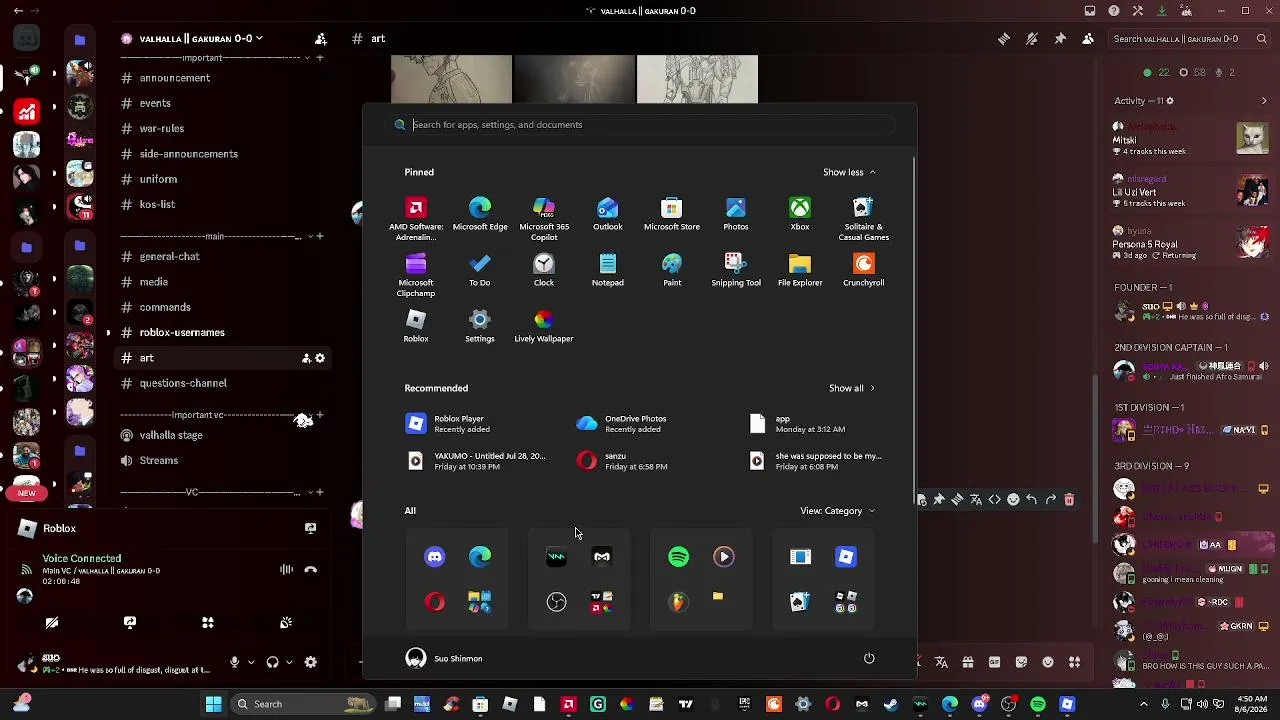Mute the Discord microphone
This screenshot has height=720, width=1280.
[x=234, y=662]
